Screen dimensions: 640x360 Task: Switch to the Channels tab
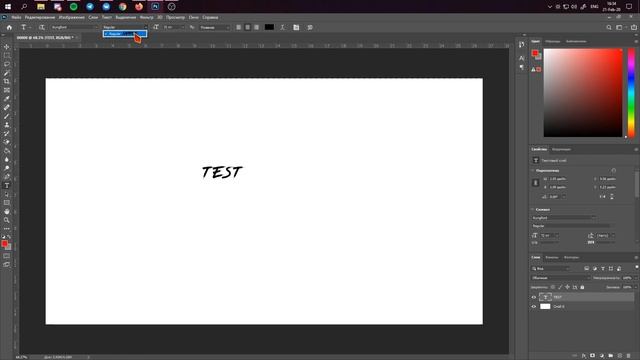pyautogui.click(x=551, y=258)
